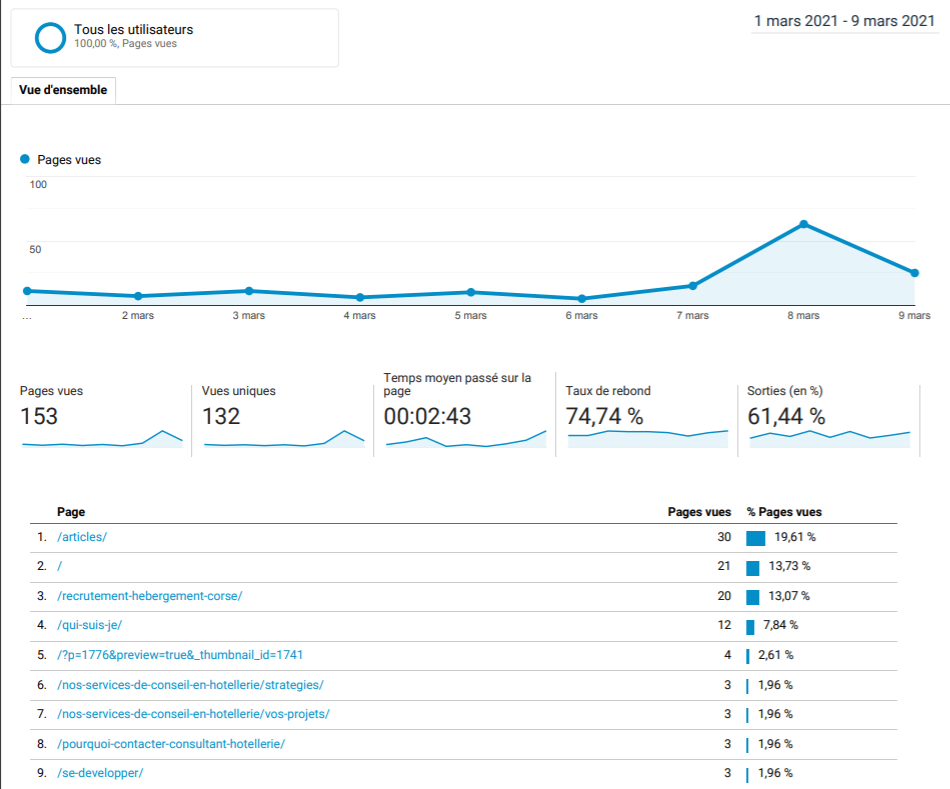Click the 7 mars chart data point
The width and height of the screenshot is (950, 789).
click(692, 286)
